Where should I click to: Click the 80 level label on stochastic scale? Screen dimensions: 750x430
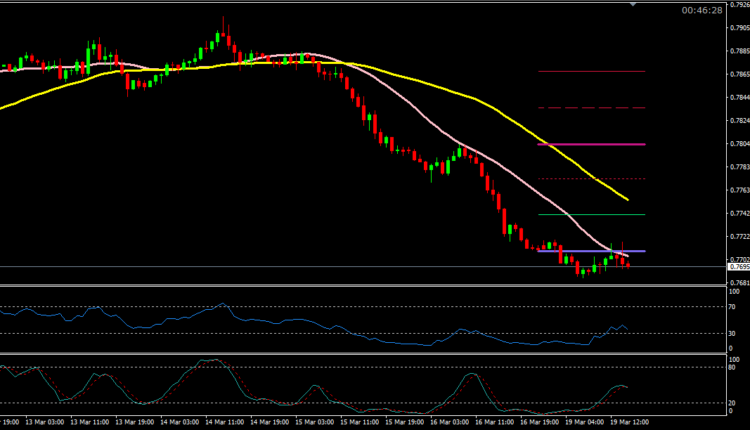733,366
